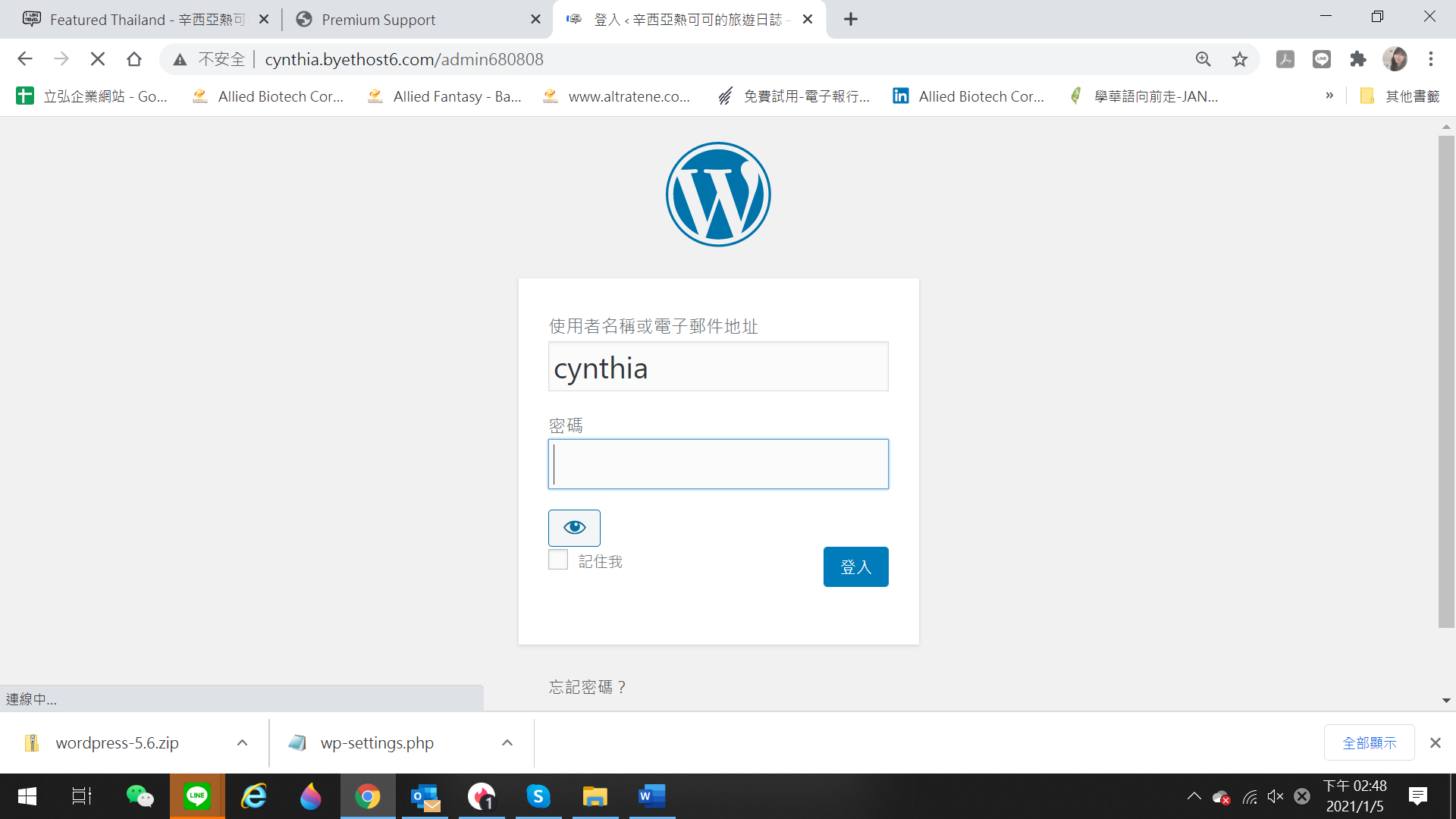
Task: Open www.altratene.co bookmark
Action: pos(617,96)
